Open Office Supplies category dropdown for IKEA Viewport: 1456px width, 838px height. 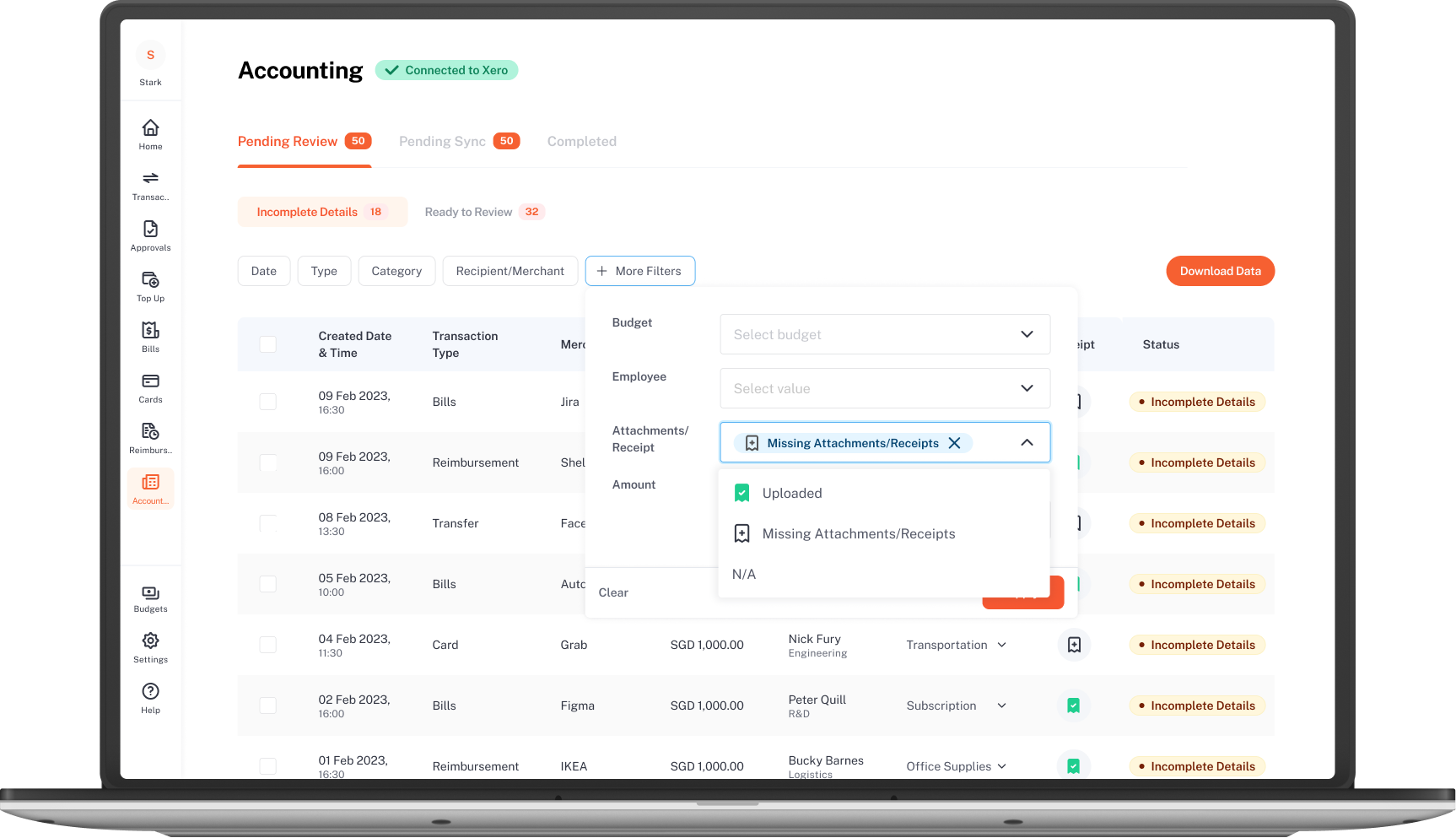pos(957,766)
